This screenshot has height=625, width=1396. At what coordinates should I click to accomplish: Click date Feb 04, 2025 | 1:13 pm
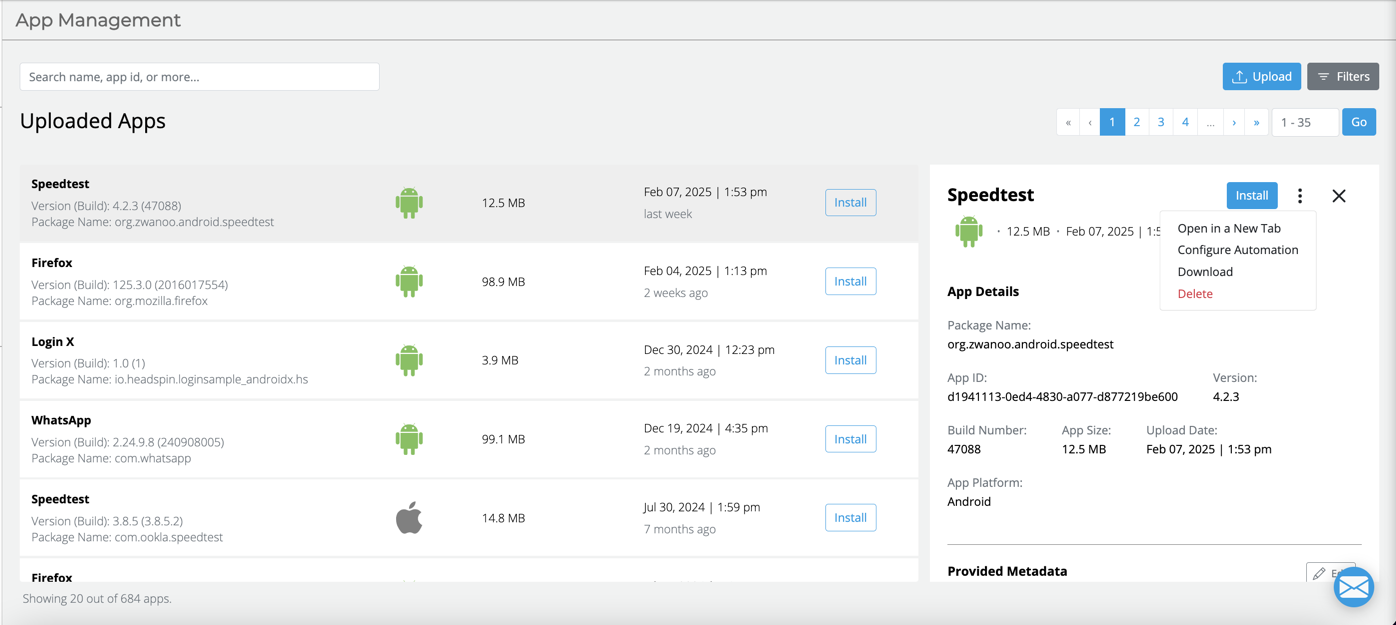coord(705,271)
